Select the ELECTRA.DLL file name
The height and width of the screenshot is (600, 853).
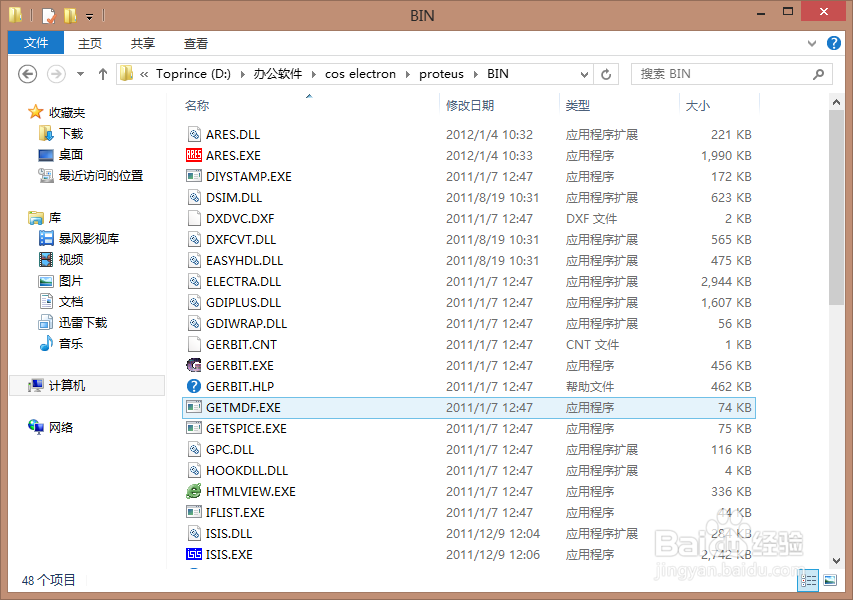(243, 282)
